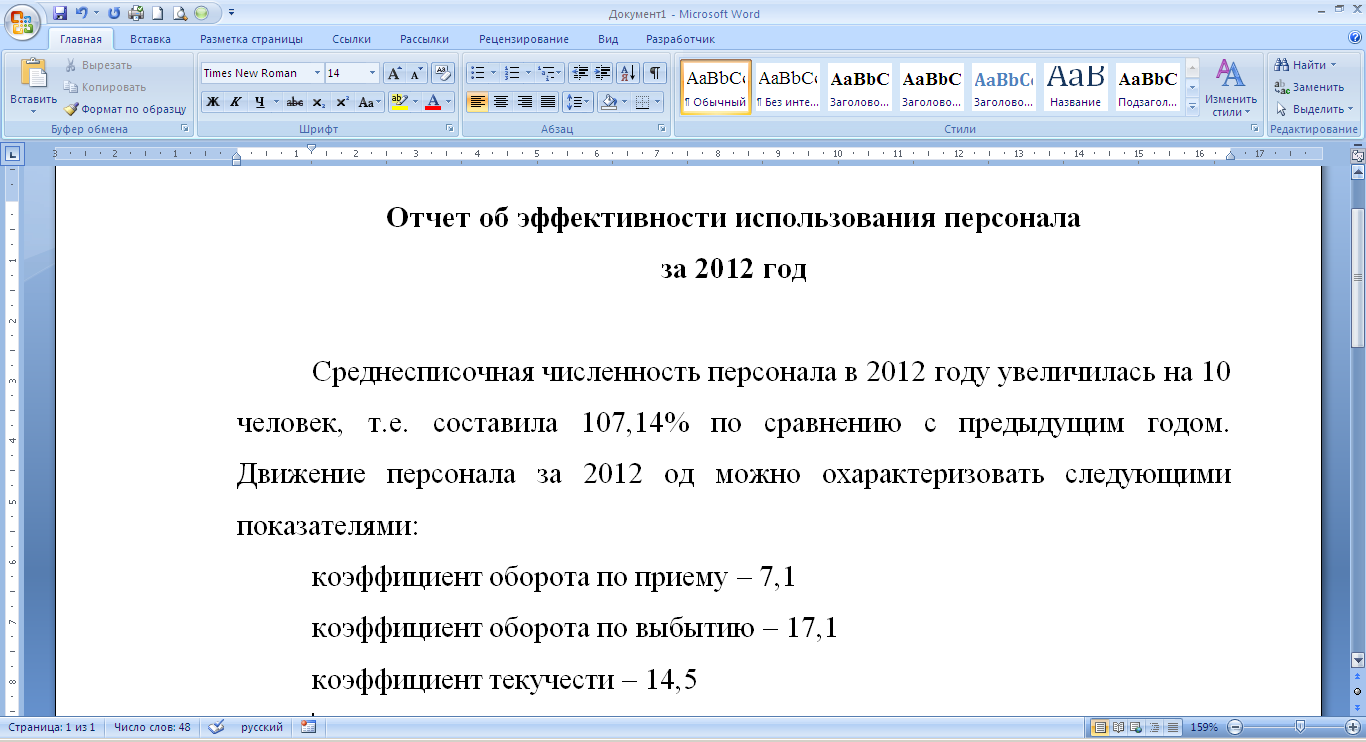
Task: Expand the styles gallery More arrow
Action: 1192,106
